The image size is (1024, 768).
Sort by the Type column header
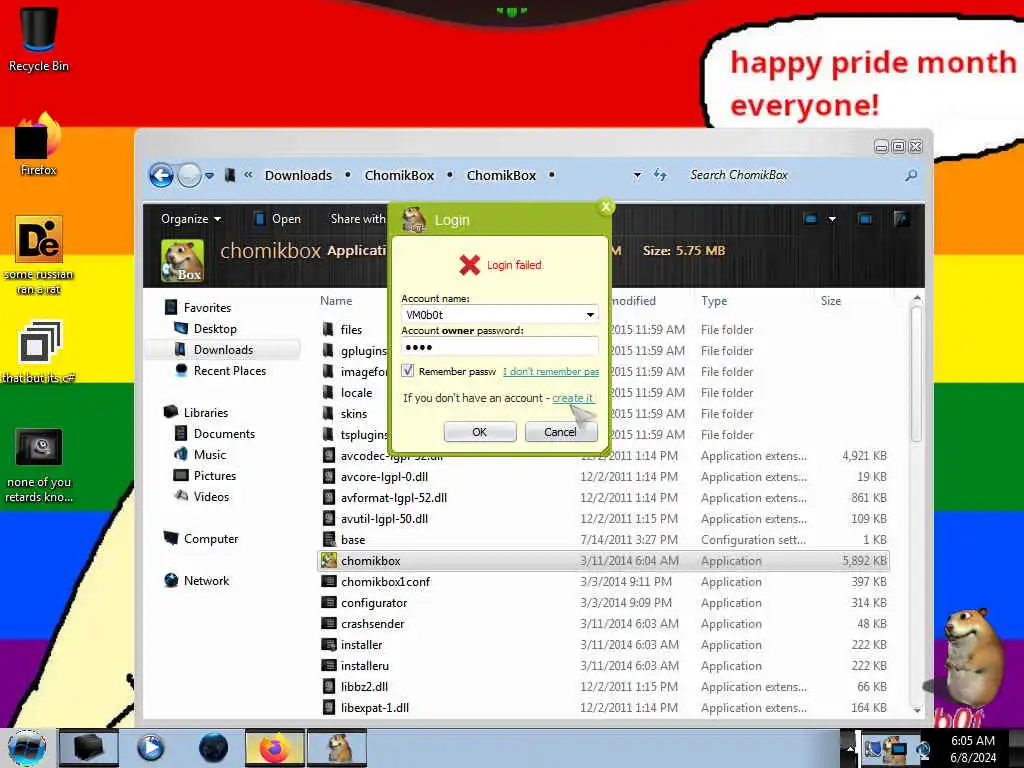click(x=714, y=300)
